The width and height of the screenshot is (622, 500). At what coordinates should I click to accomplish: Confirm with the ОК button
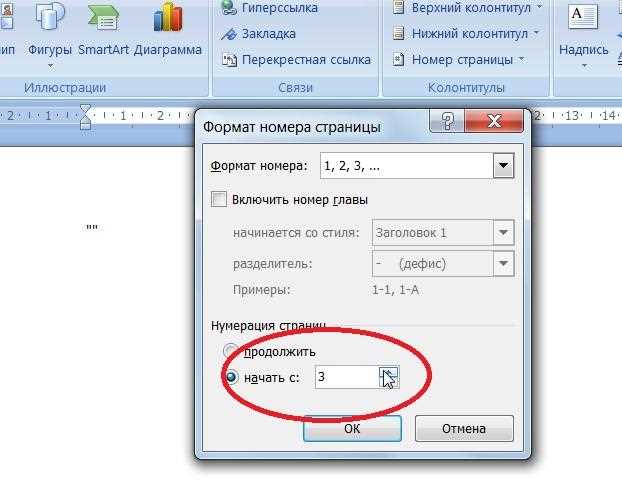coord(352,429)
